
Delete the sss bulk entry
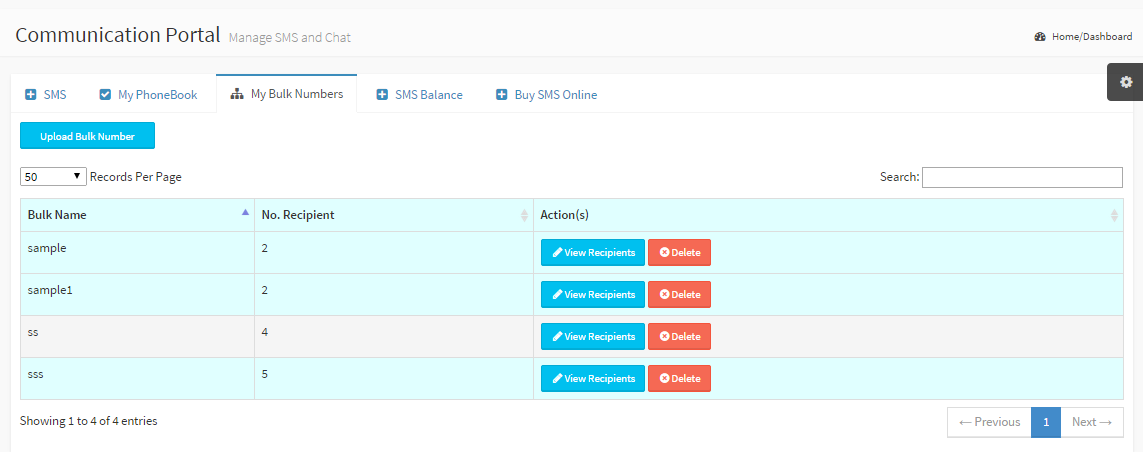679,379
